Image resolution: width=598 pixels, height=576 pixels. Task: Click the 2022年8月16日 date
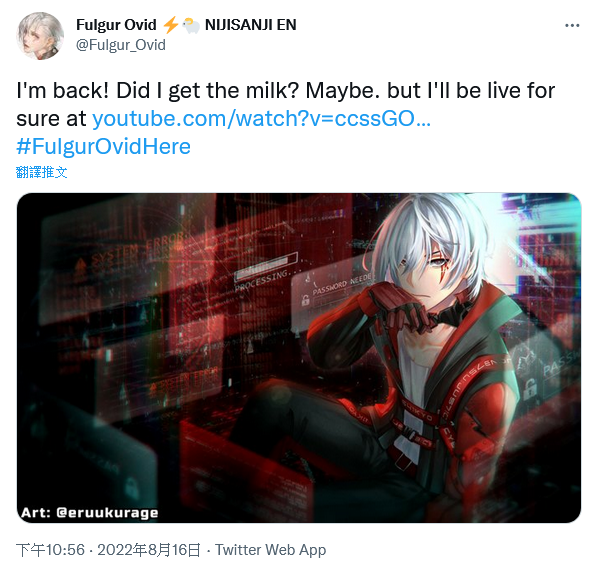tap(149, 550)
